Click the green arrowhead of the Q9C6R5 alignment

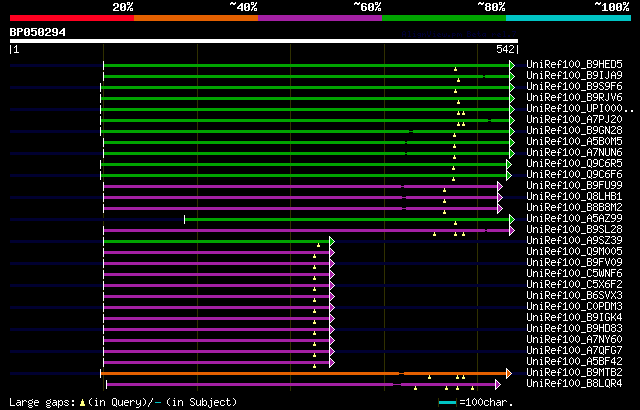509,164
